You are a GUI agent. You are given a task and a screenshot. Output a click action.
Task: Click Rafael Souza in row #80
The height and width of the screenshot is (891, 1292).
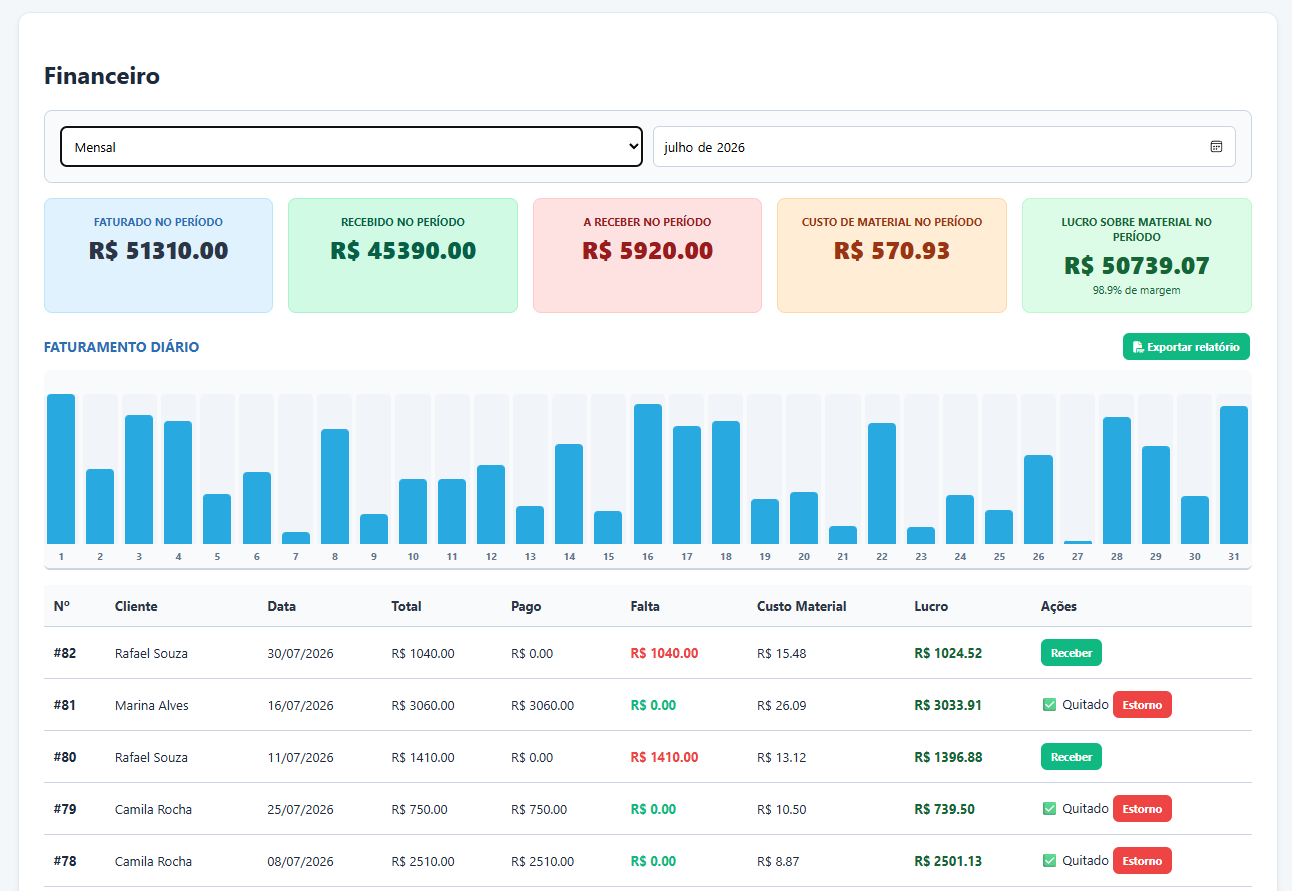click(x=151, y=757)
